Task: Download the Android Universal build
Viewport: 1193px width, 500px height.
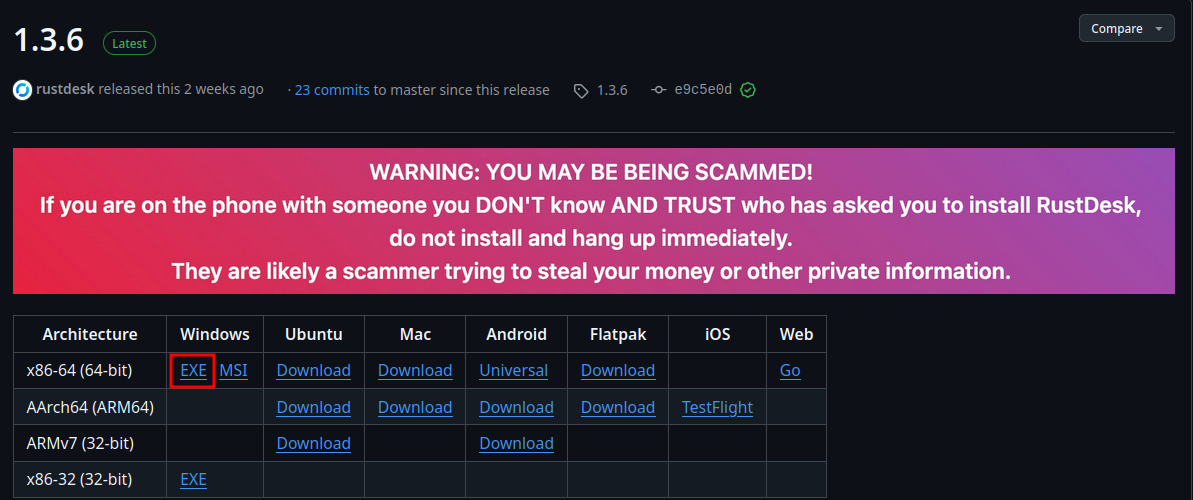Action: [x=513, y=370]
